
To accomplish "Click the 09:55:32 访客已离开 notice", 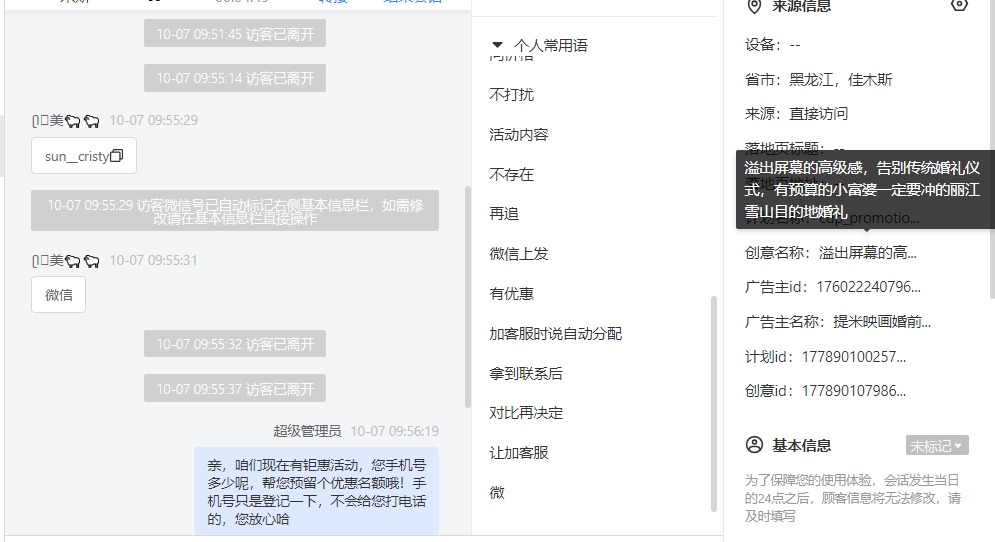I will point(235,344).
